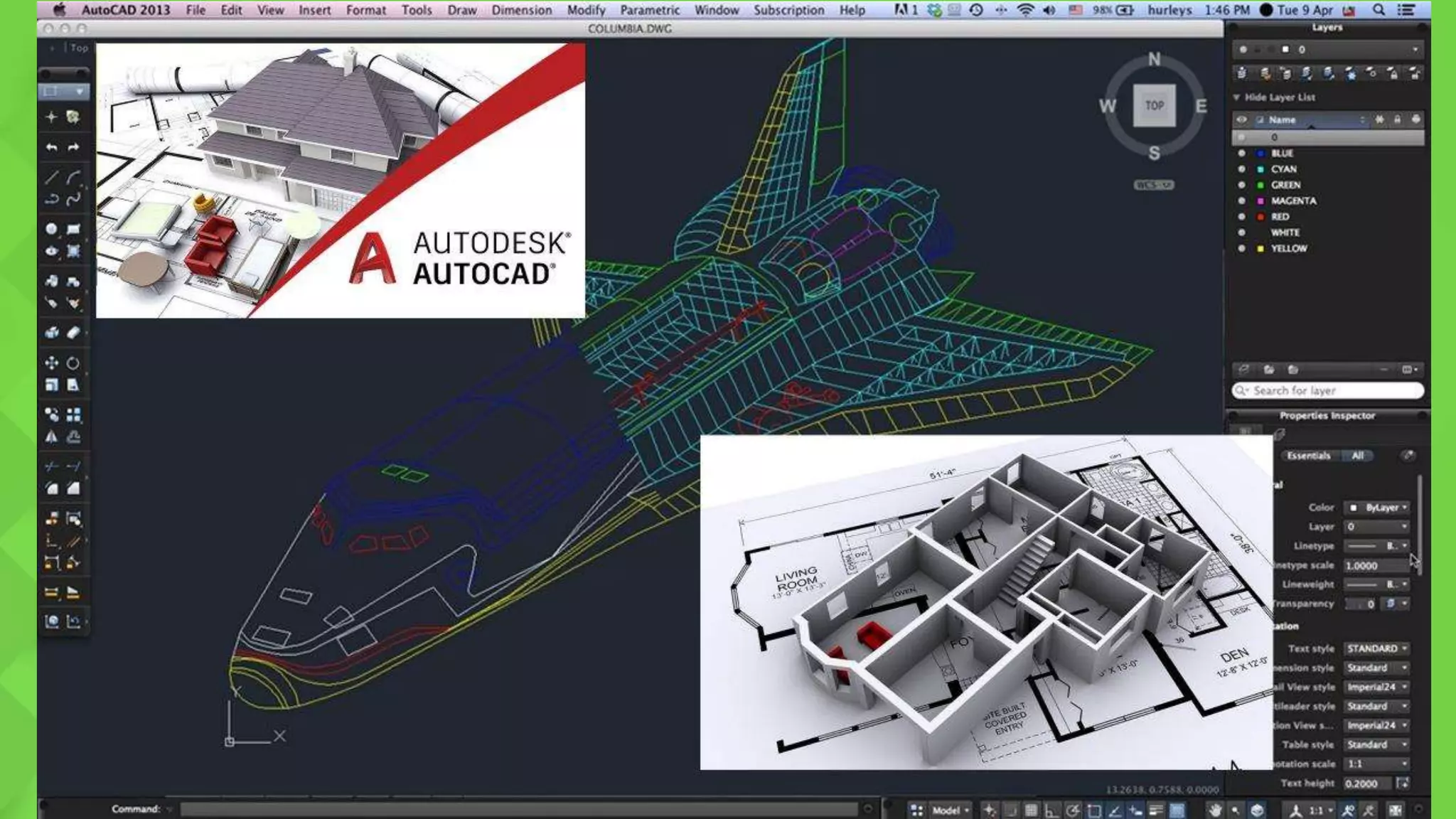Open the Color ByLayer dropdown
The height and width of the screenshot is (819, 1456).
(x=1378, y=508)
